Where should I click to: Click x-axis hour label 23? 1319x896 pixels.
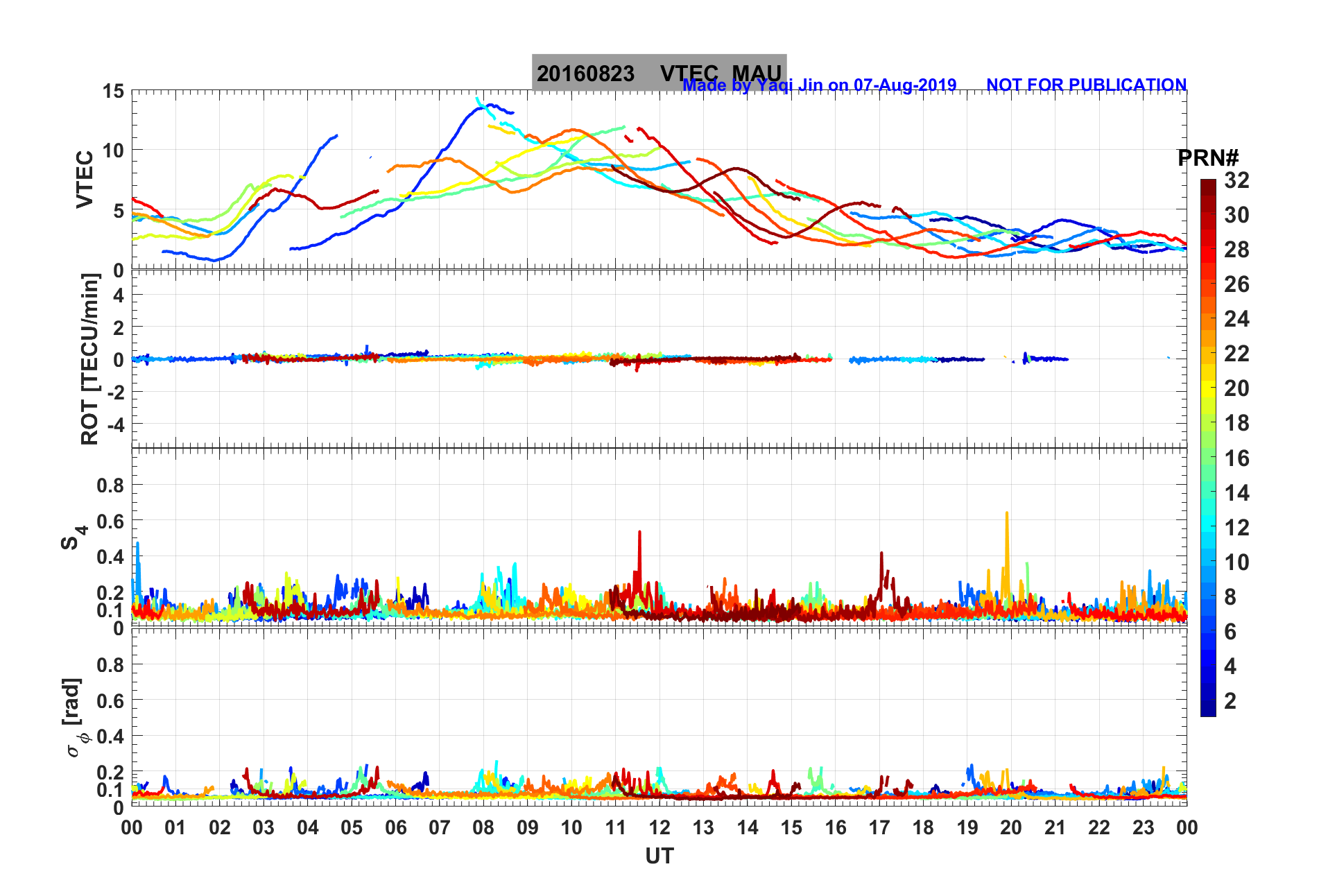(1144, 827)
